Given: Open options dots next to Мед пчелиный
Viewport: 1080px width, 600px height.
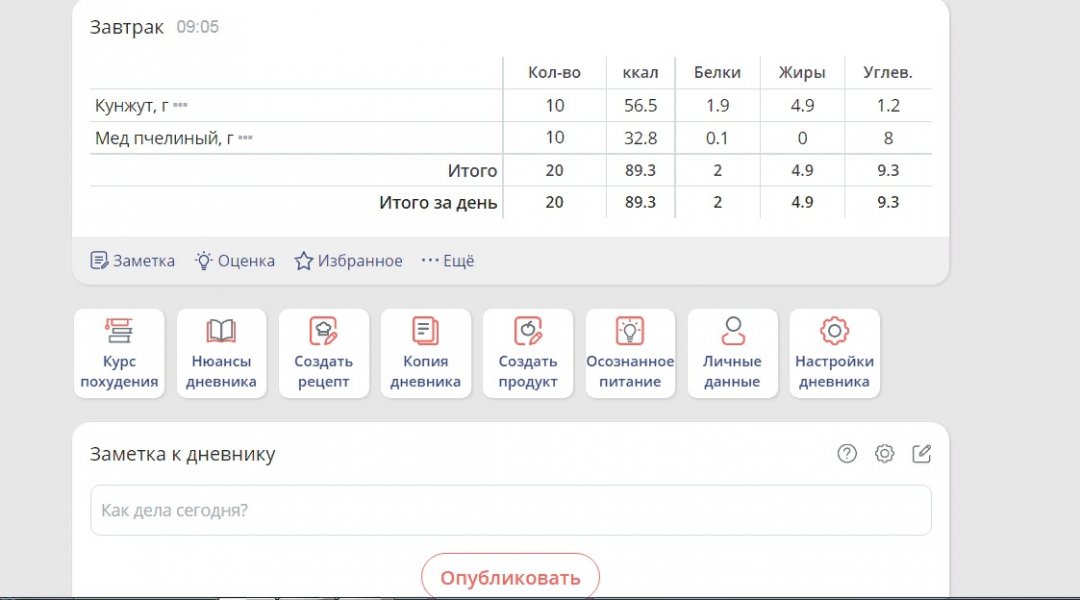Looking at the screenshot, I should tap(245, 138).
